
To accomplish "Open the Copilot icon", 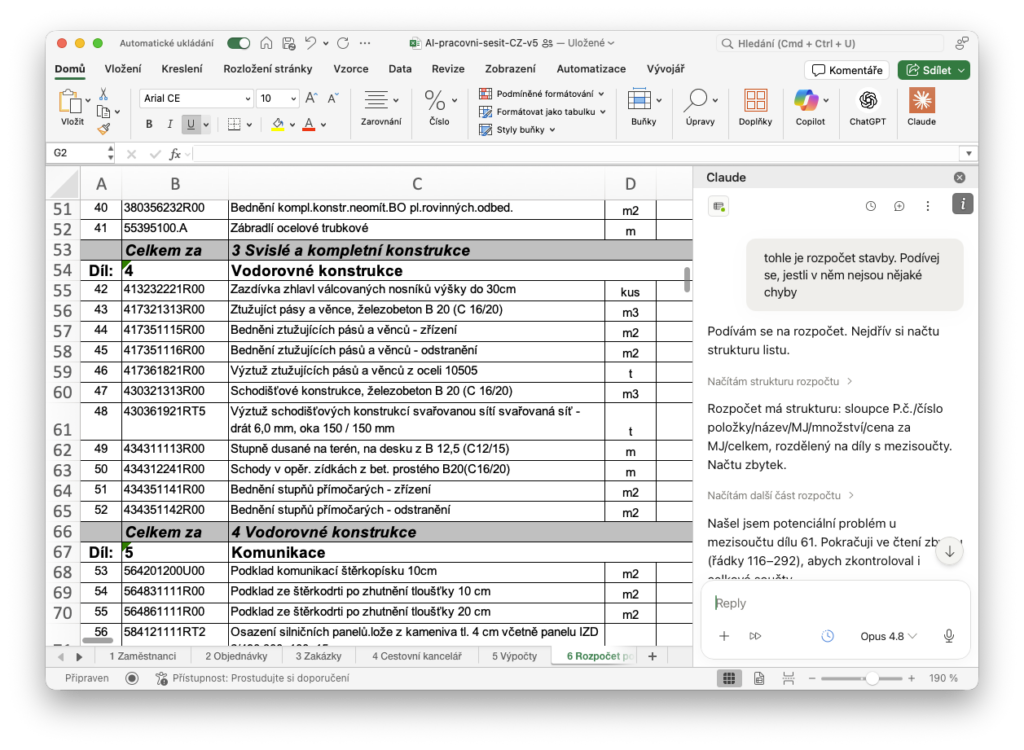I will [806, 101].
